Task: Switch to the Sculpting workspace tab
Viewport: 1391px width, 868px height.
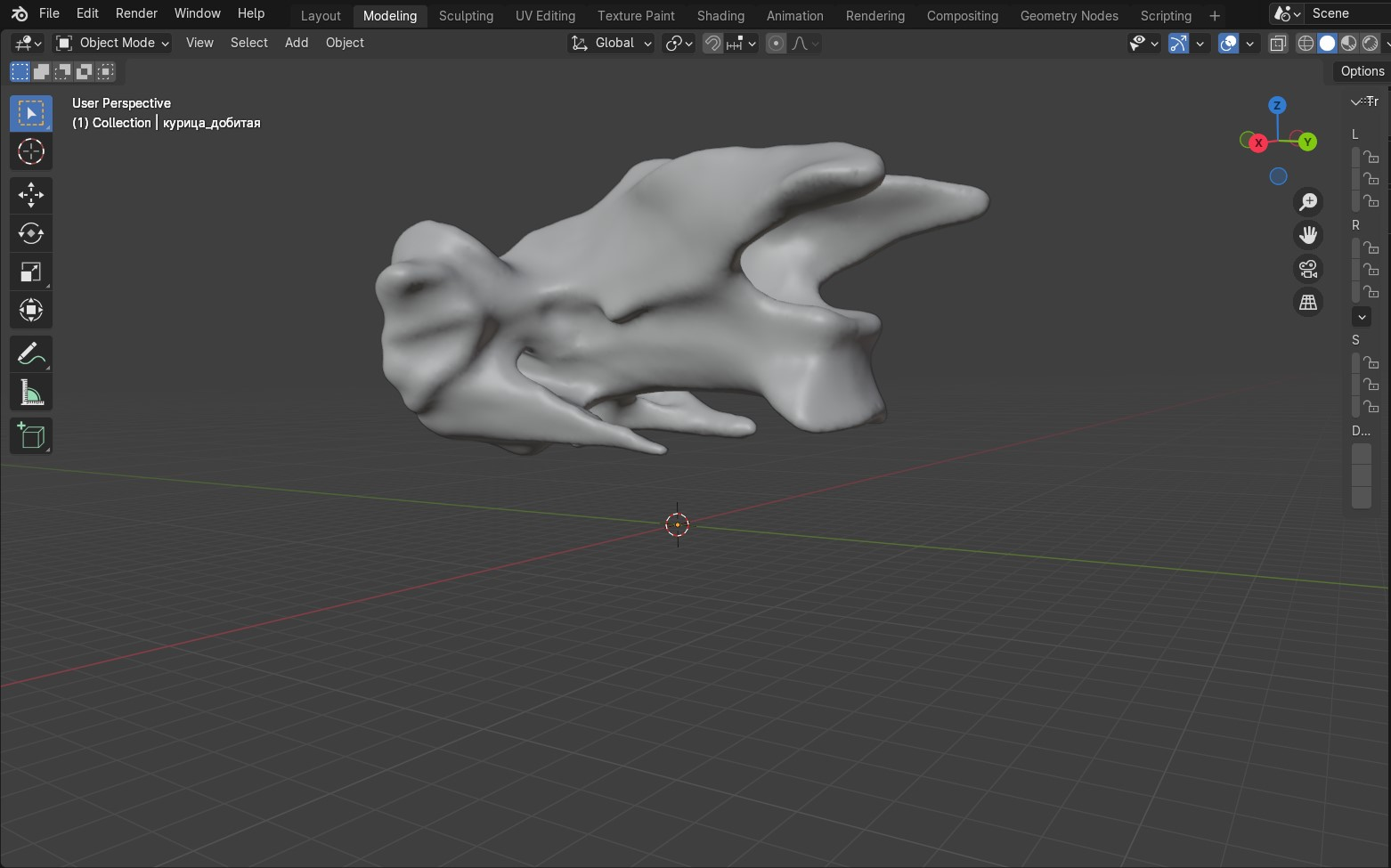Action: [x=466, y=16]
